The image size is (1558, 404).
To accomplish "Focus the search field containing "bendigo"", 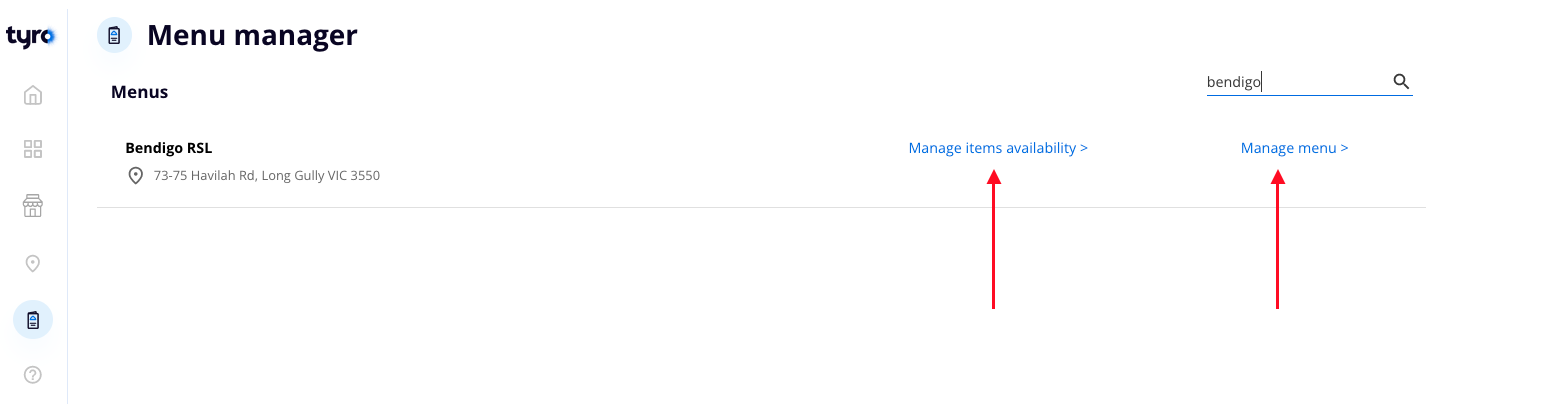I will click(x=1295, y=83).
